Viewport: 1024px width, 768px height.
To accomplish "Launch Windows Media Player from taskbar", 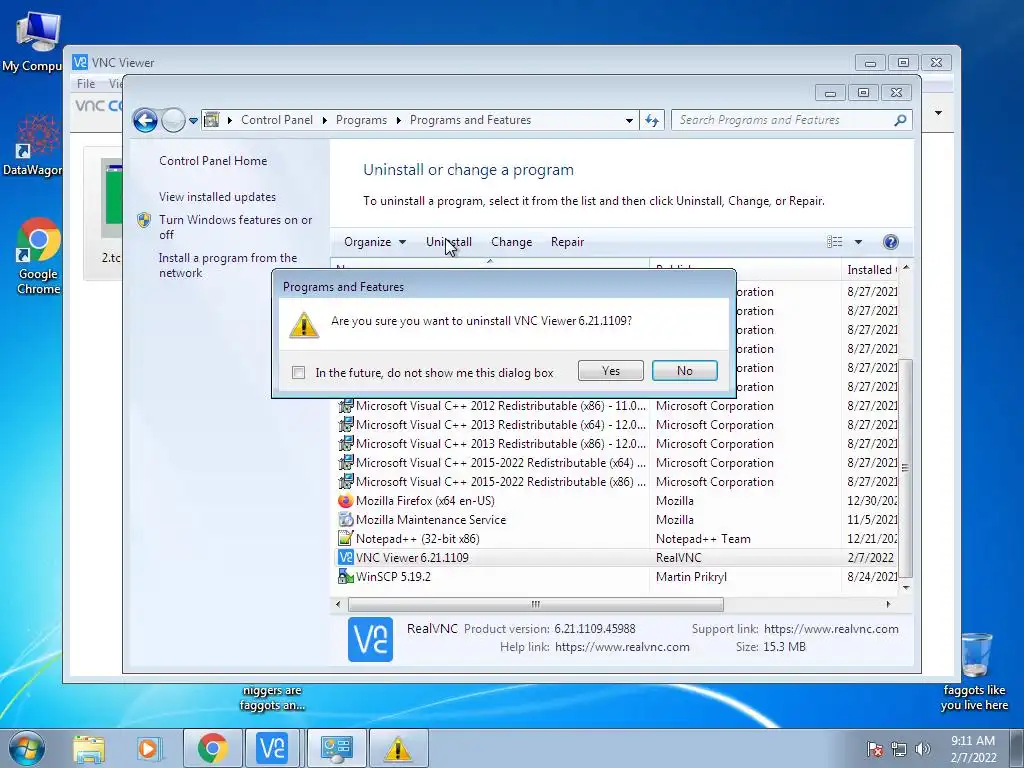I will (148, 748).
